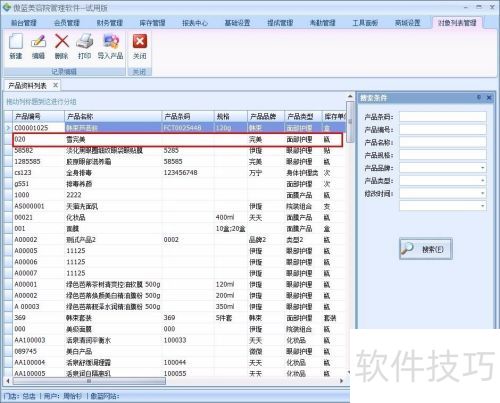Click the 搜索(E) search button
500x403 pixels.
tap(426, 249)
